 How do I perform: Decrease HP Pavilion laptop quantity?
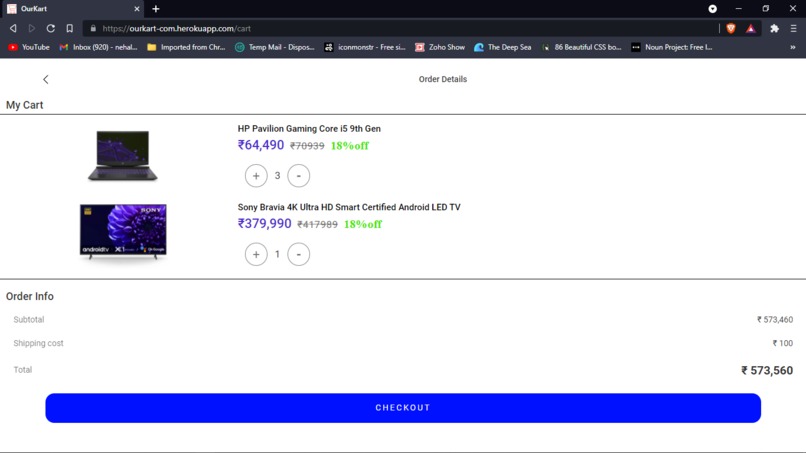coord(299,176)
